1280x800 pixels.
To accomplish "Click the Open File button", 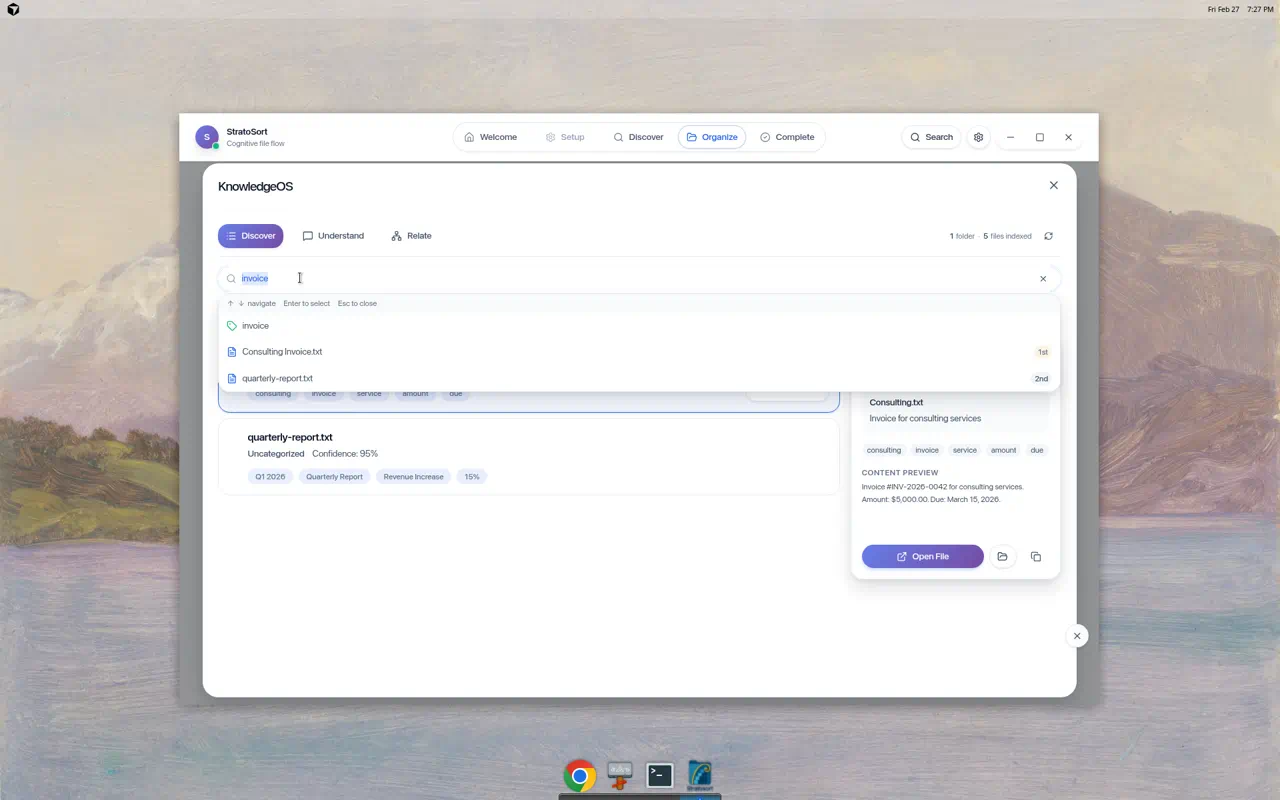I will pyautogui.click(x=922, y=556).
